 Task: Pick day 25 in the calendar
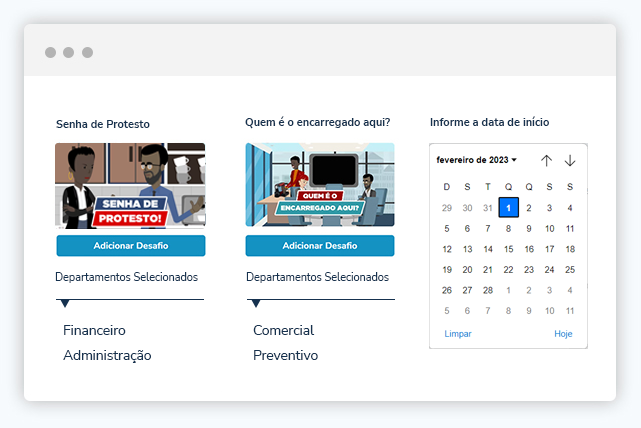coord(570,270)
